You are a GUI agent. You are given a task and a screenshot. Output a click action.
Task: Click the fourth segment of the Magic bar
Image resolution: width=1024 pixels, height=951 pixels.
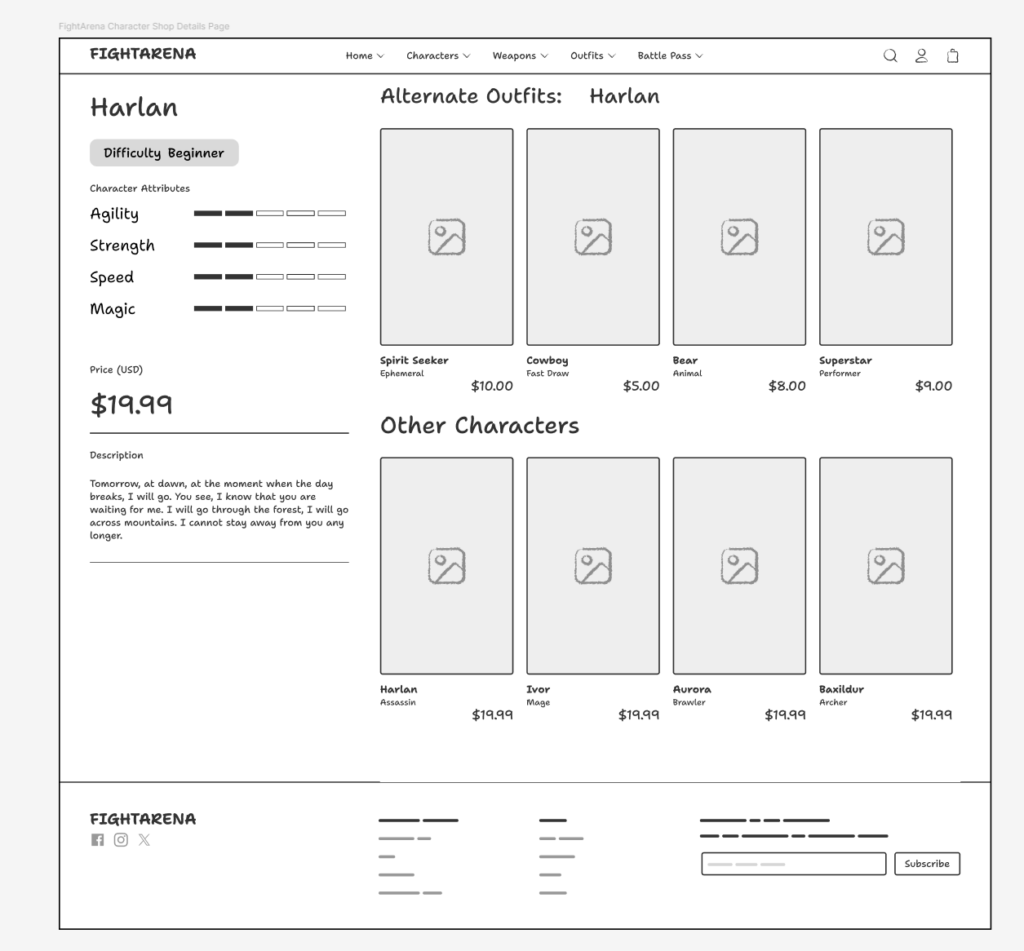click(x=299, y=308)
